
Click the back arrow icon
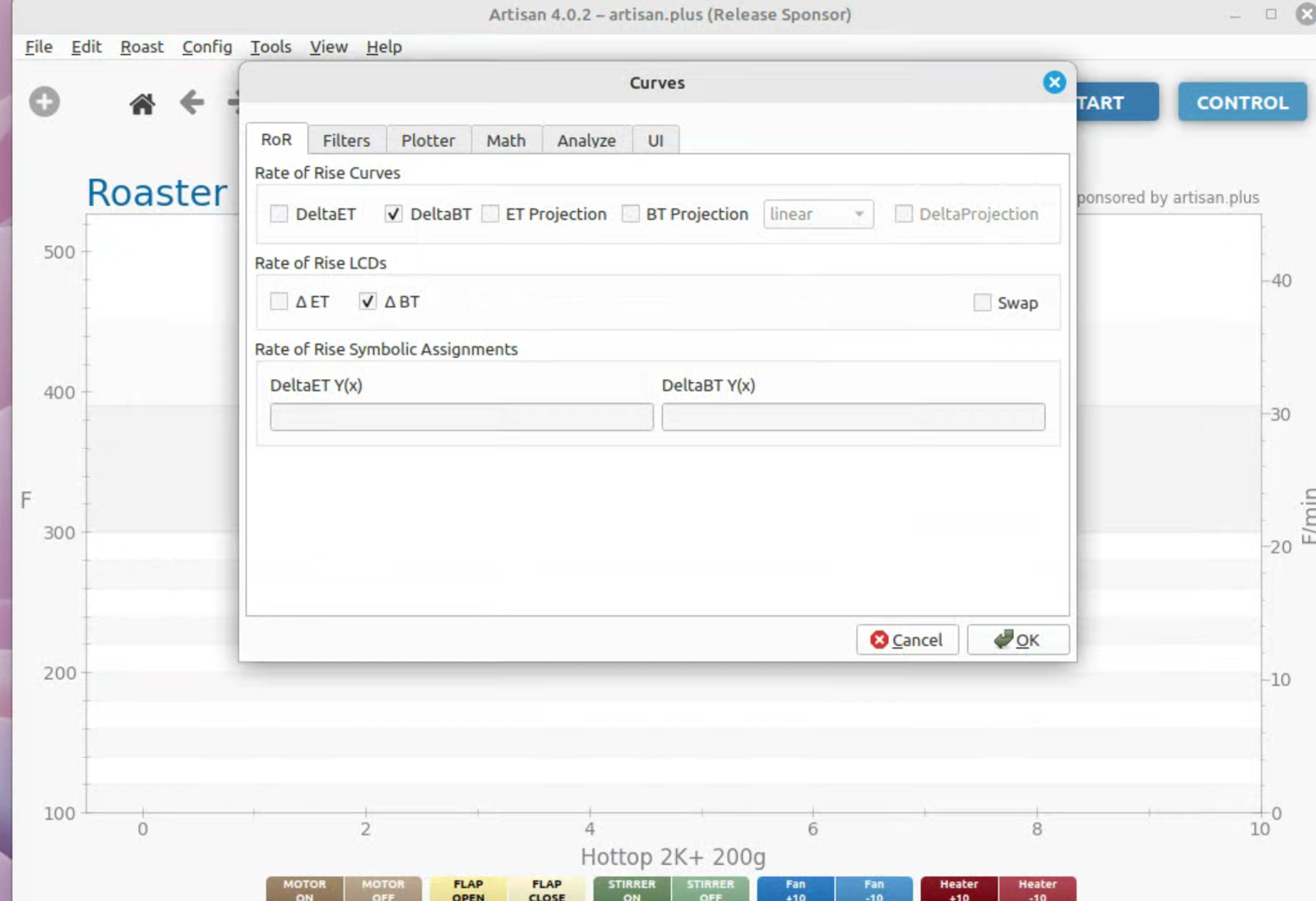[x=192, y=103]
